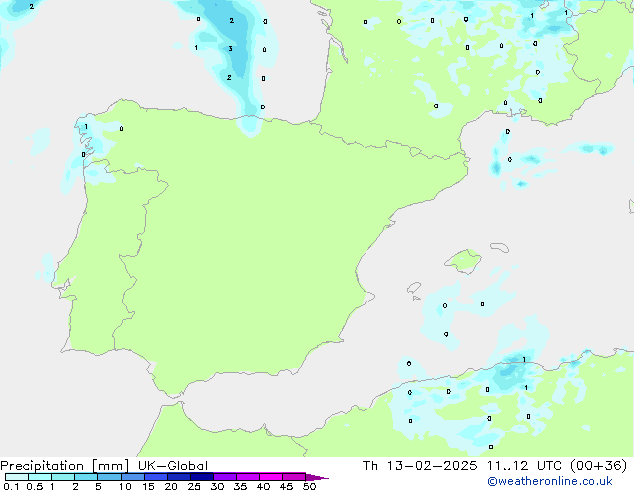Image resolution: width=634 pixels, height=490 pixels.
Task: Click the legend label '45'
Action: click(x=286, y=486)
